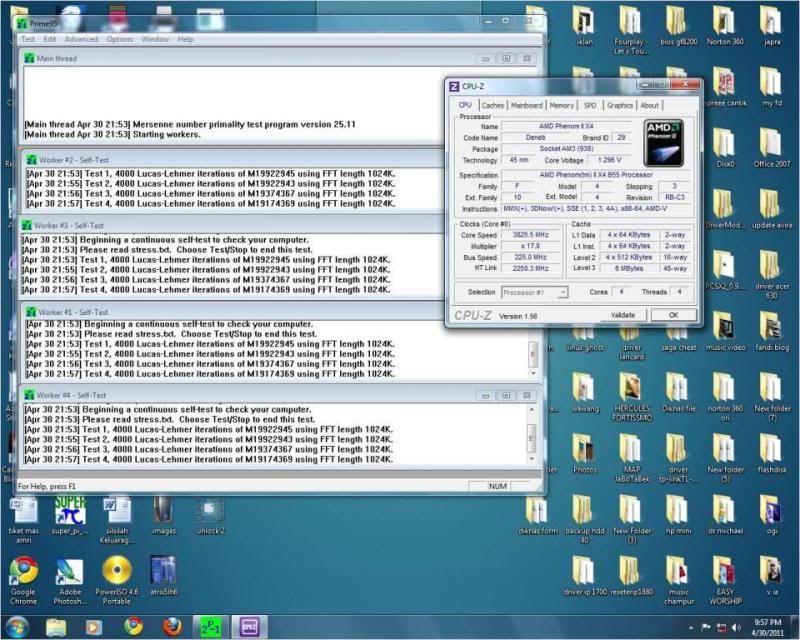This screenshot has height=640, width=800.
Task: Open the Edit menu in Prime95
Action: 49,39
